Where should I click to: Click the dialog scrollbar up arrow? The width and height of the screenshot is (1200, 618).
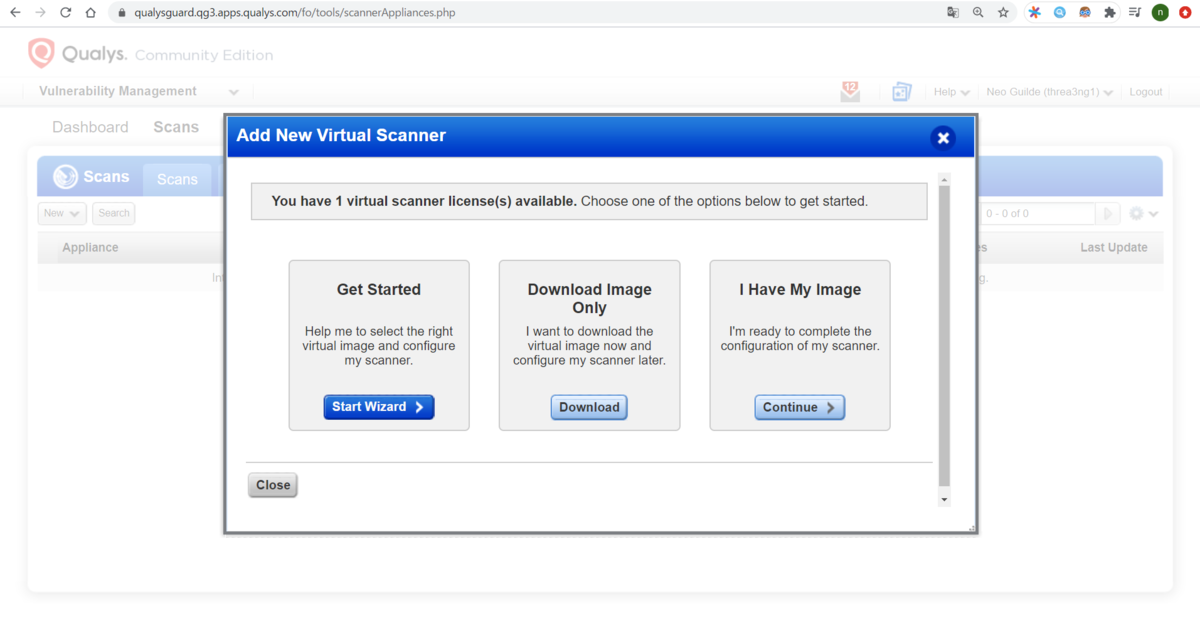tap(944, 180)
